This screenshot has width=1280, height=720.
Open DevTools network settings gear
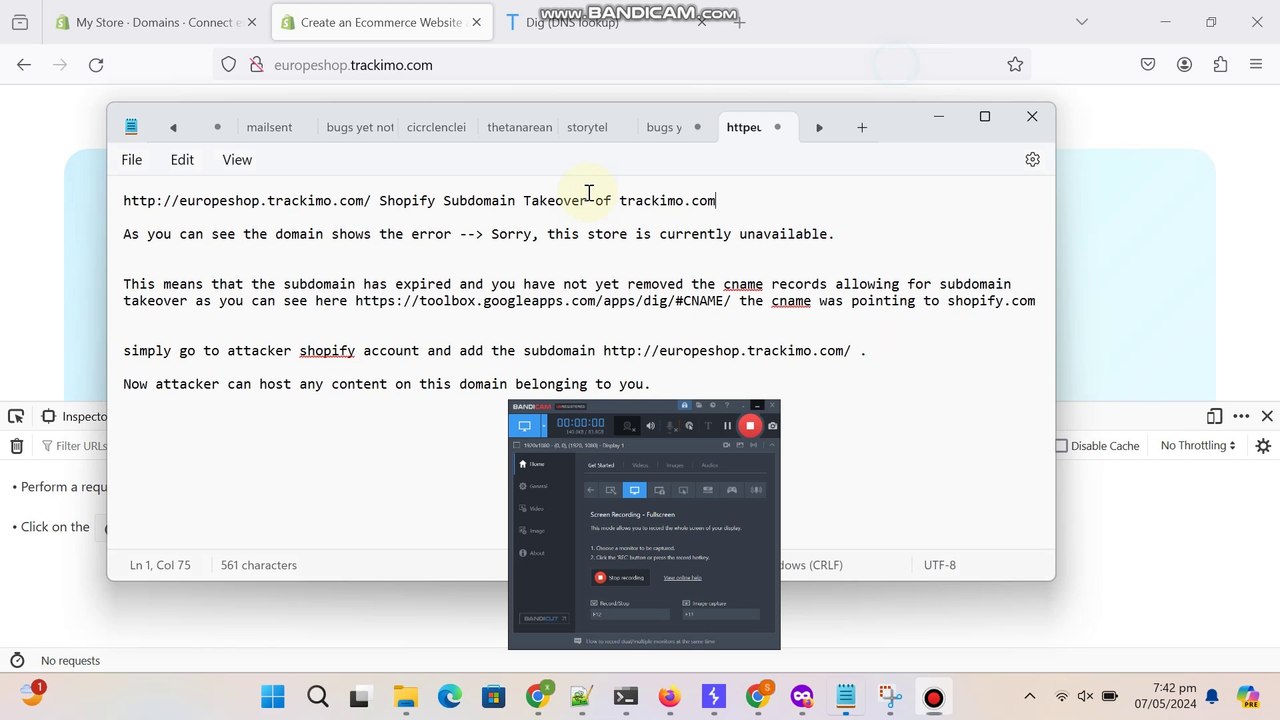coord(1263,446)
